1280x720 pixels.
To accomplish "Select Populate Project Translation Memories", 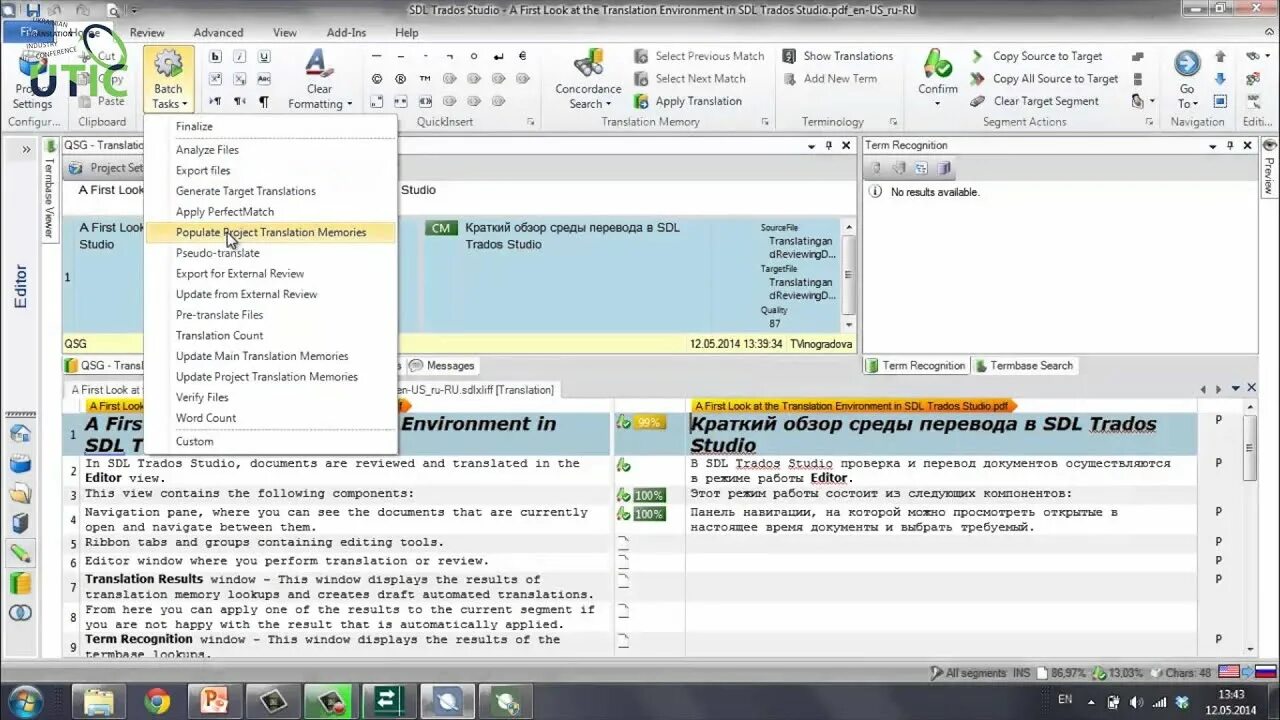I will pos(271,232).
